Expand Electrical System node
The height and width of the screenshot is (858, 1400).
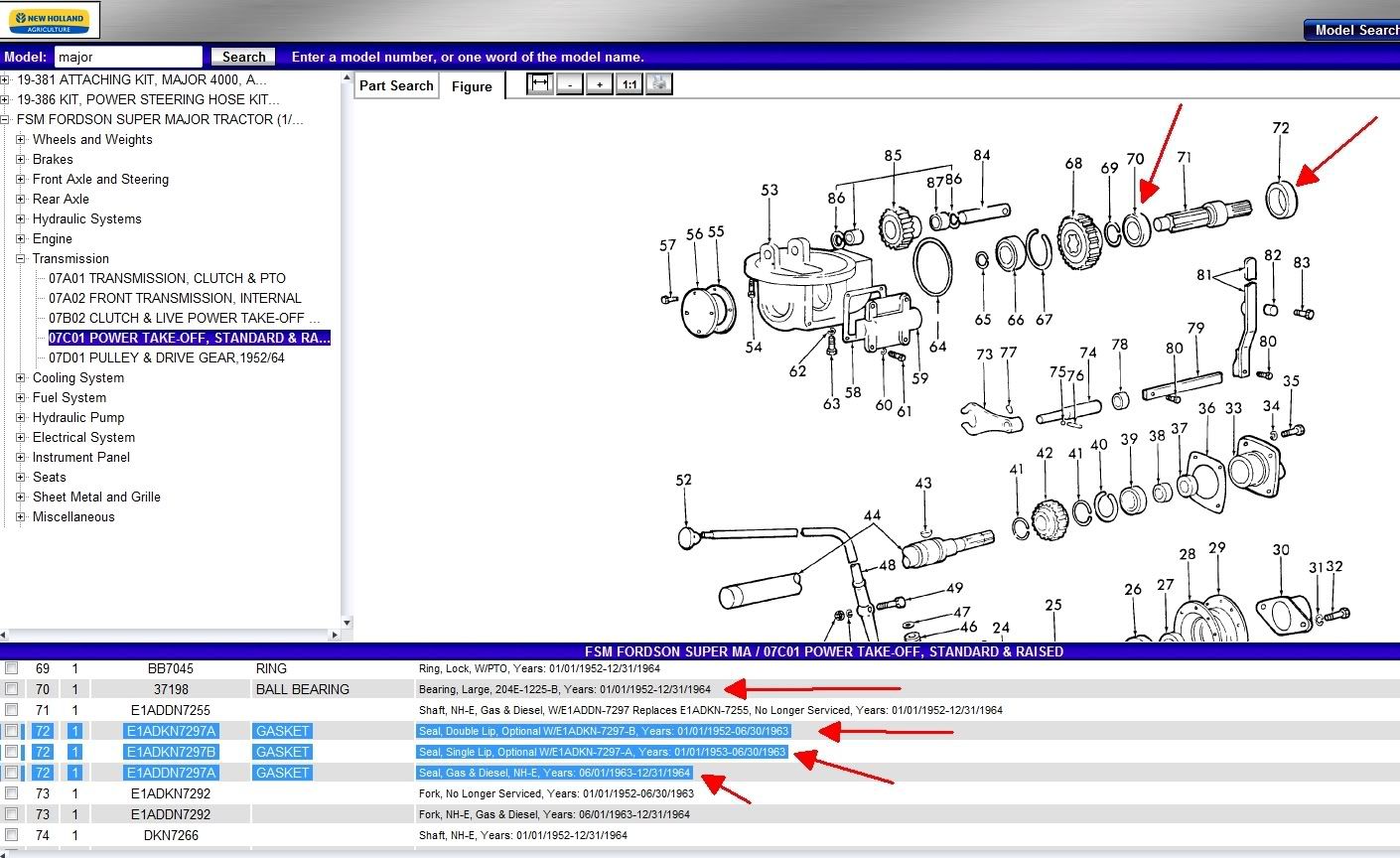click(x=21, y=437)
